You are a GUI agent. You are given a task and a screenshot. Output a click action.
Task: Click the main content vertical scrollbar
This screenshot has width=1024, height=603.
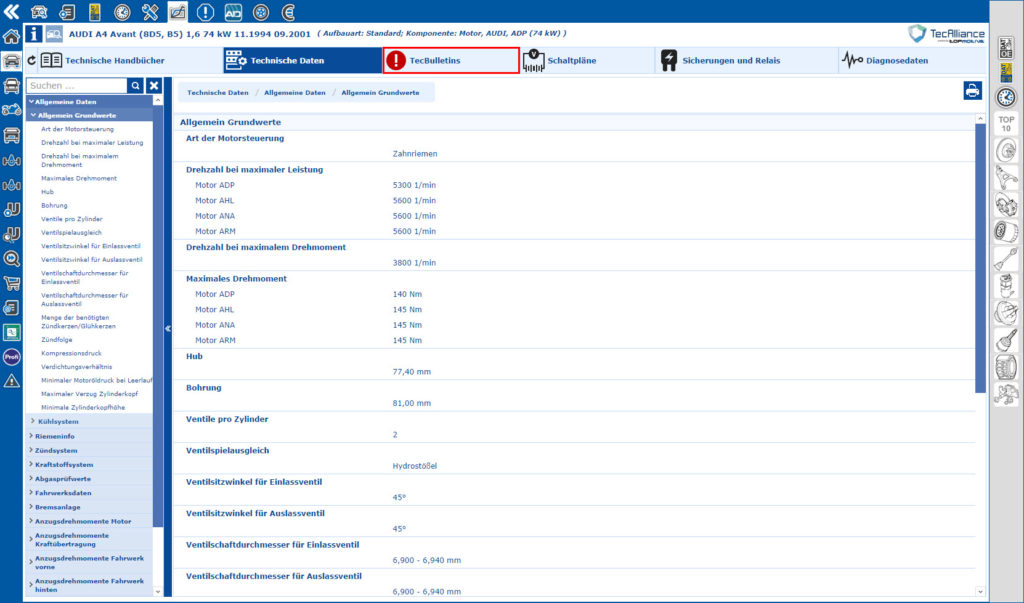(x=980, y=258)
